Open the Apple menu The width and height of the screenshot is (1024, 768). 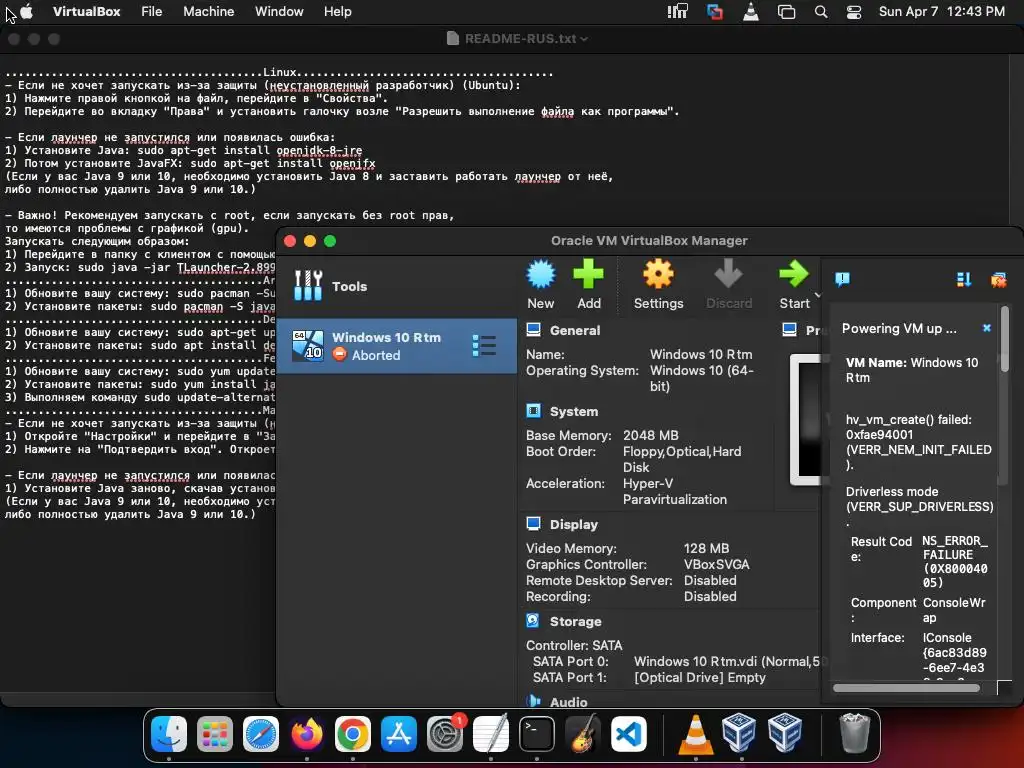click(x=27, y=12)
